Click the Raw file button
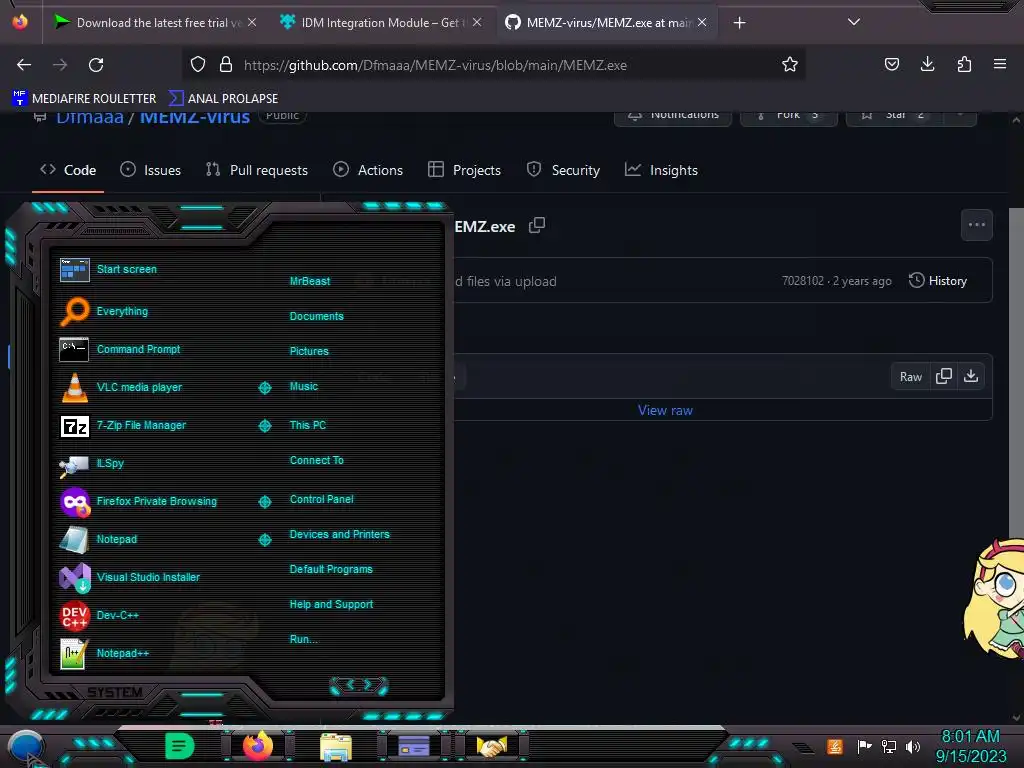Viewport: 1024px width, 768px height. coord(910,377)
